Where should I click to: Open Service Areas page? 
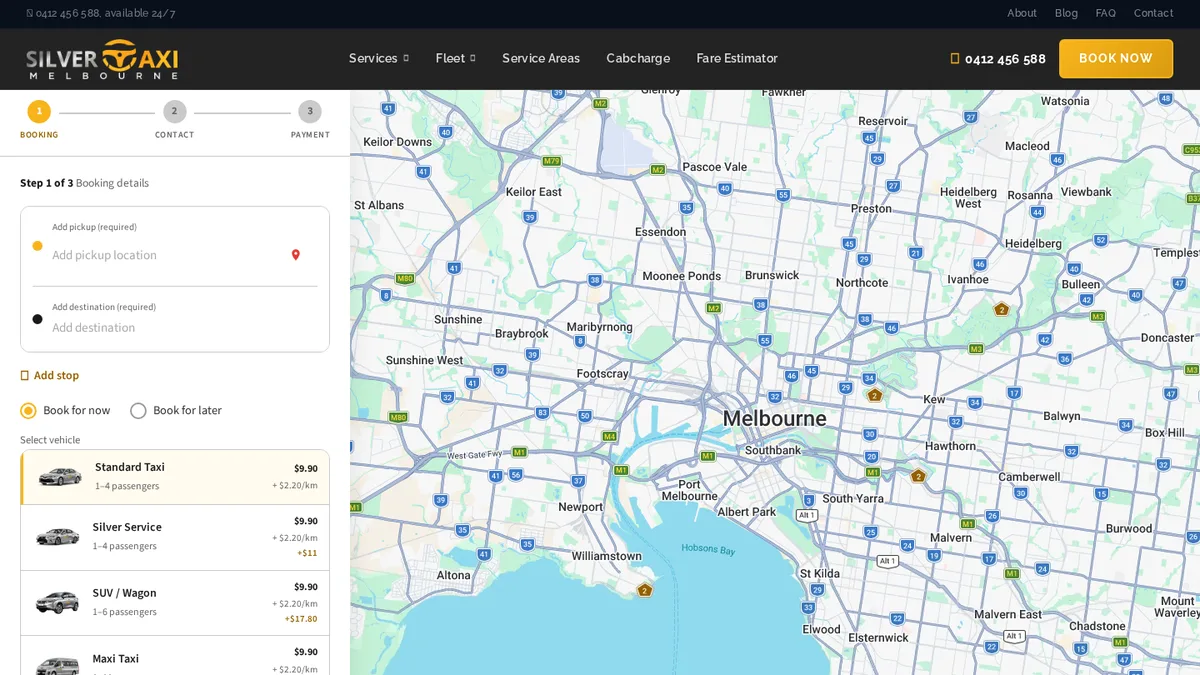pos(541,58)
